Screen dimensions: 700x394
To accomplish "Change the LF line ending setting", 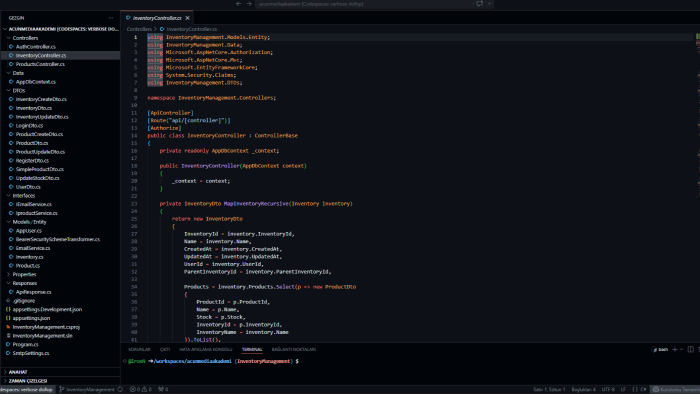I will point(623,390).
